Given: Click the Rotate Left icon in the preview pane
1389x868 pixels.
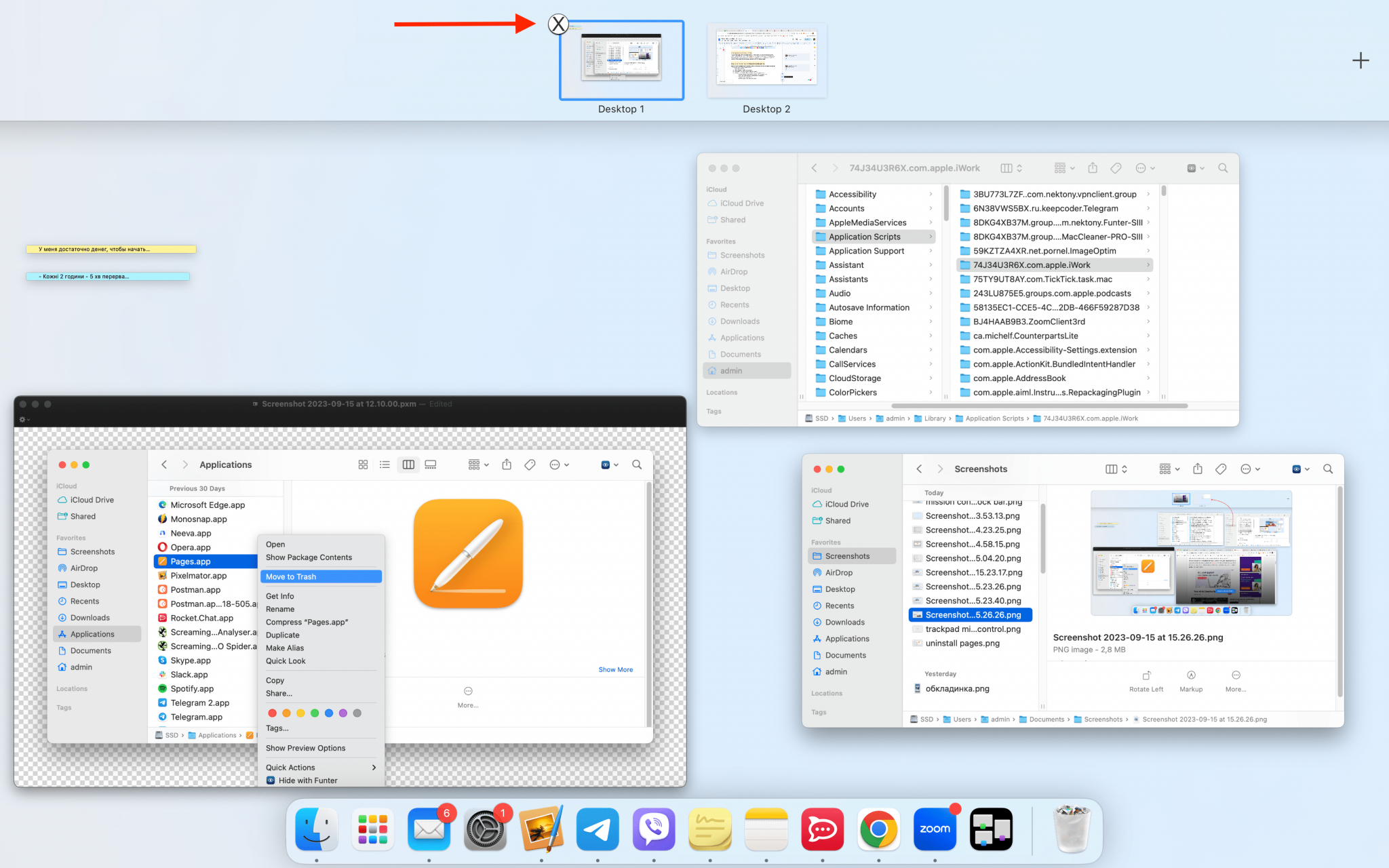Looking at the screenshot, I should coord(1146,674).
